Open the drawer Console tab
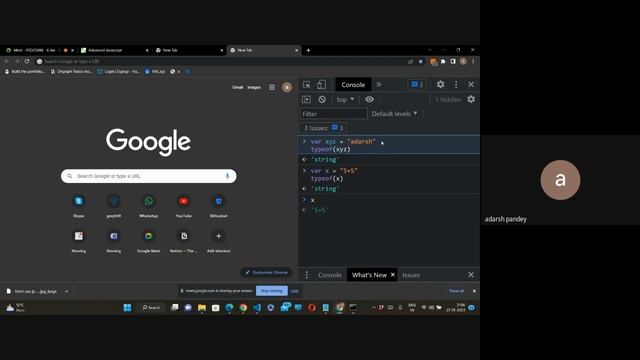This screenshot has width=640, height=360. tap(329, 275)
